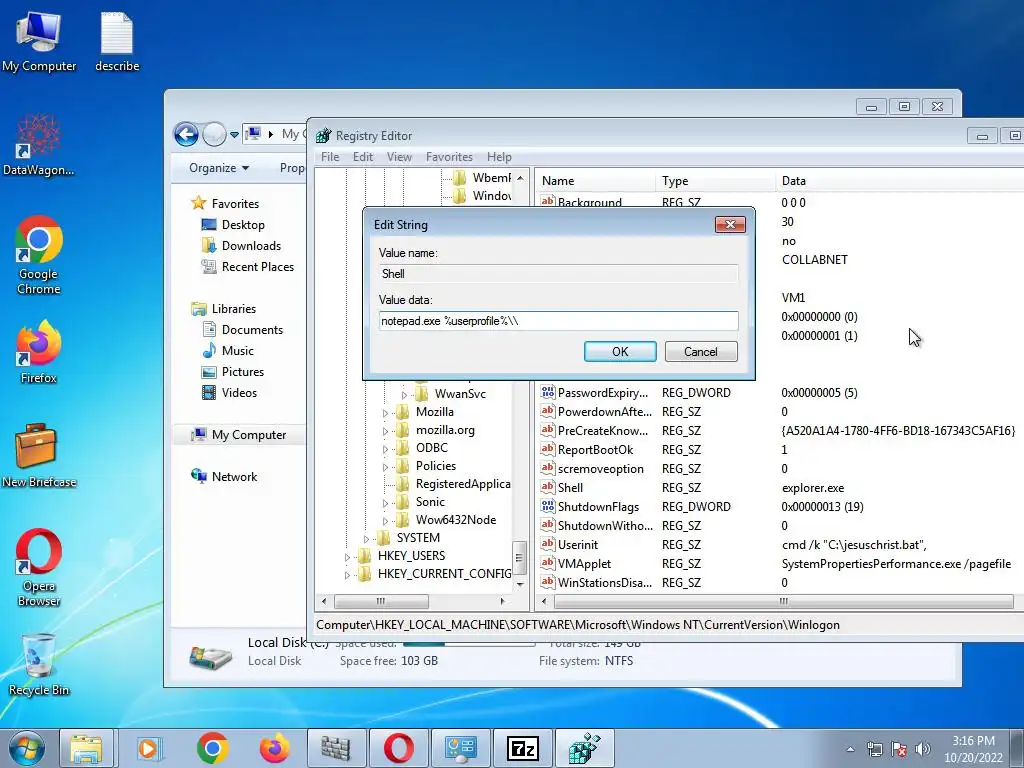Expand the HKEY_CURRENT_CONFIG hive
The image size is (1024, 768).
click(x=347, y=575)
